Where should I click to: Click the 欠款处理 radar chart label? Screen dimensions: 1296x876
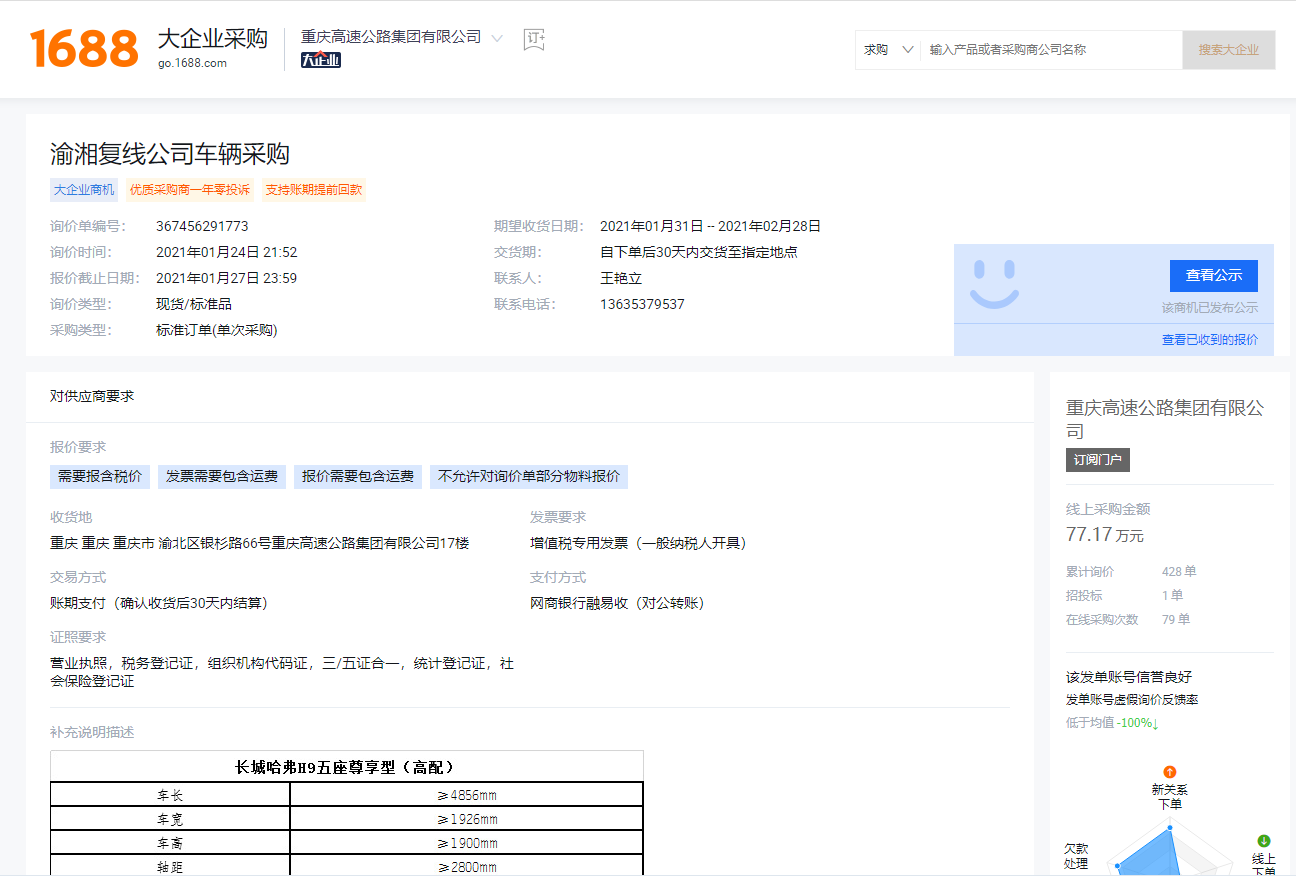[1076, 856]
